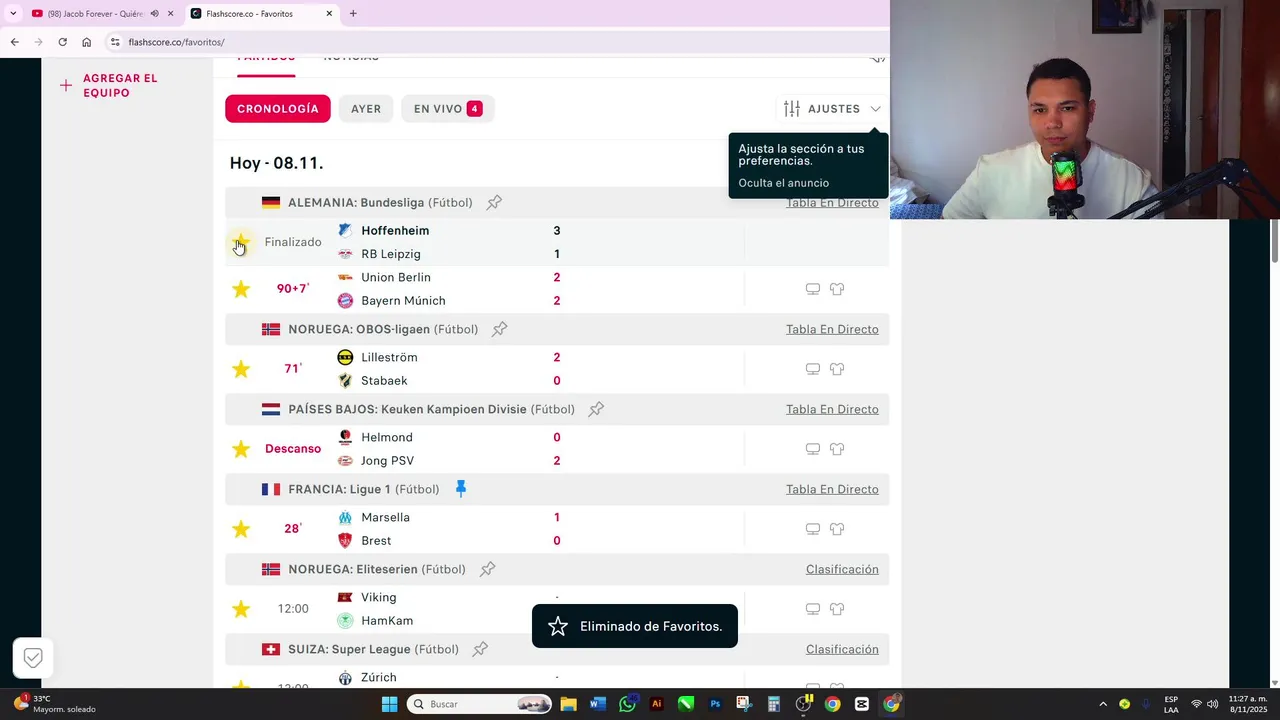Click the browser address bar
The image size is (1280, 720).
pyautogui.click(x=495, y=42)
